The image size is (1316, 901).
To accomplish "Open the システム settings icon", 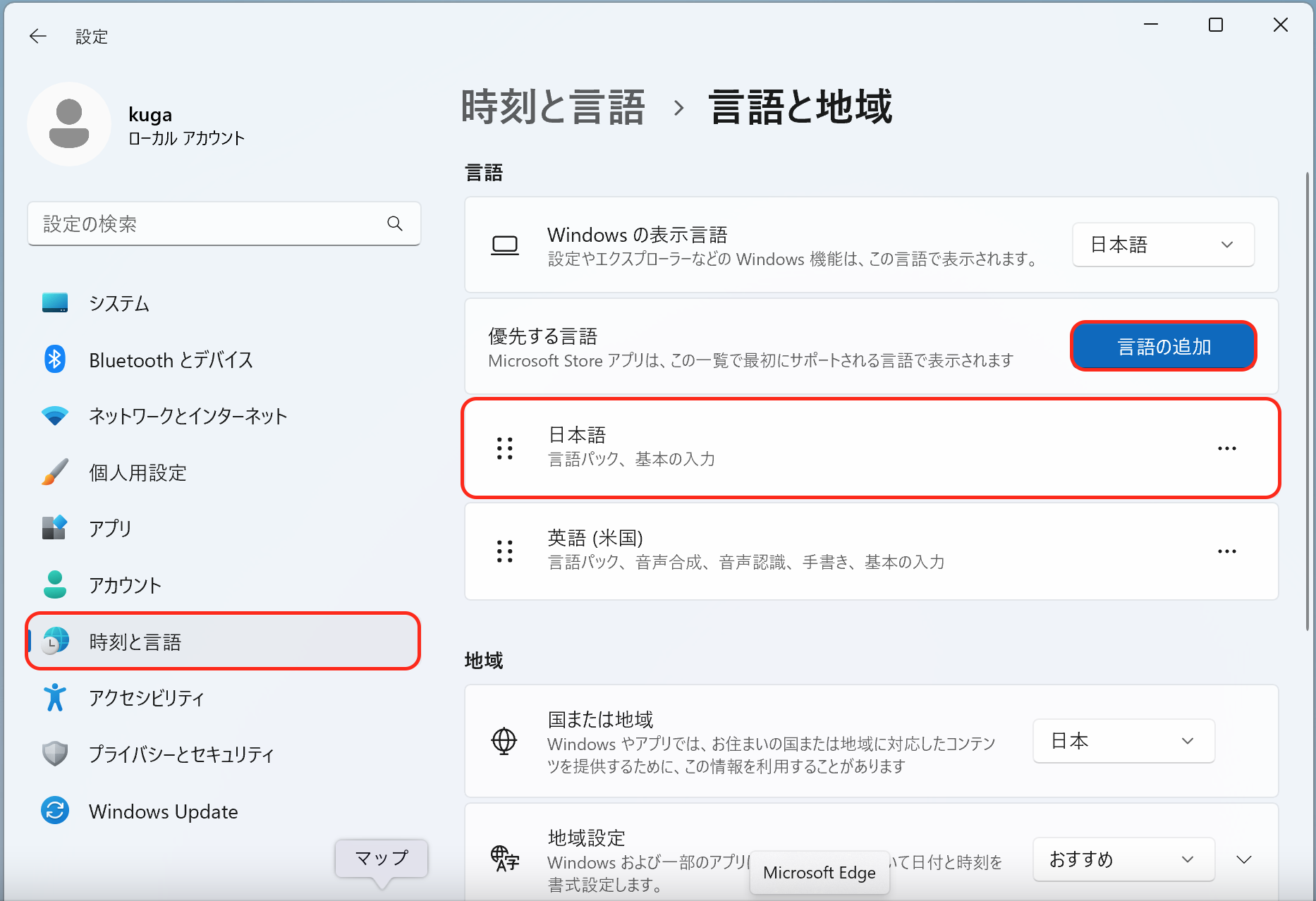I will coord(55,303).
